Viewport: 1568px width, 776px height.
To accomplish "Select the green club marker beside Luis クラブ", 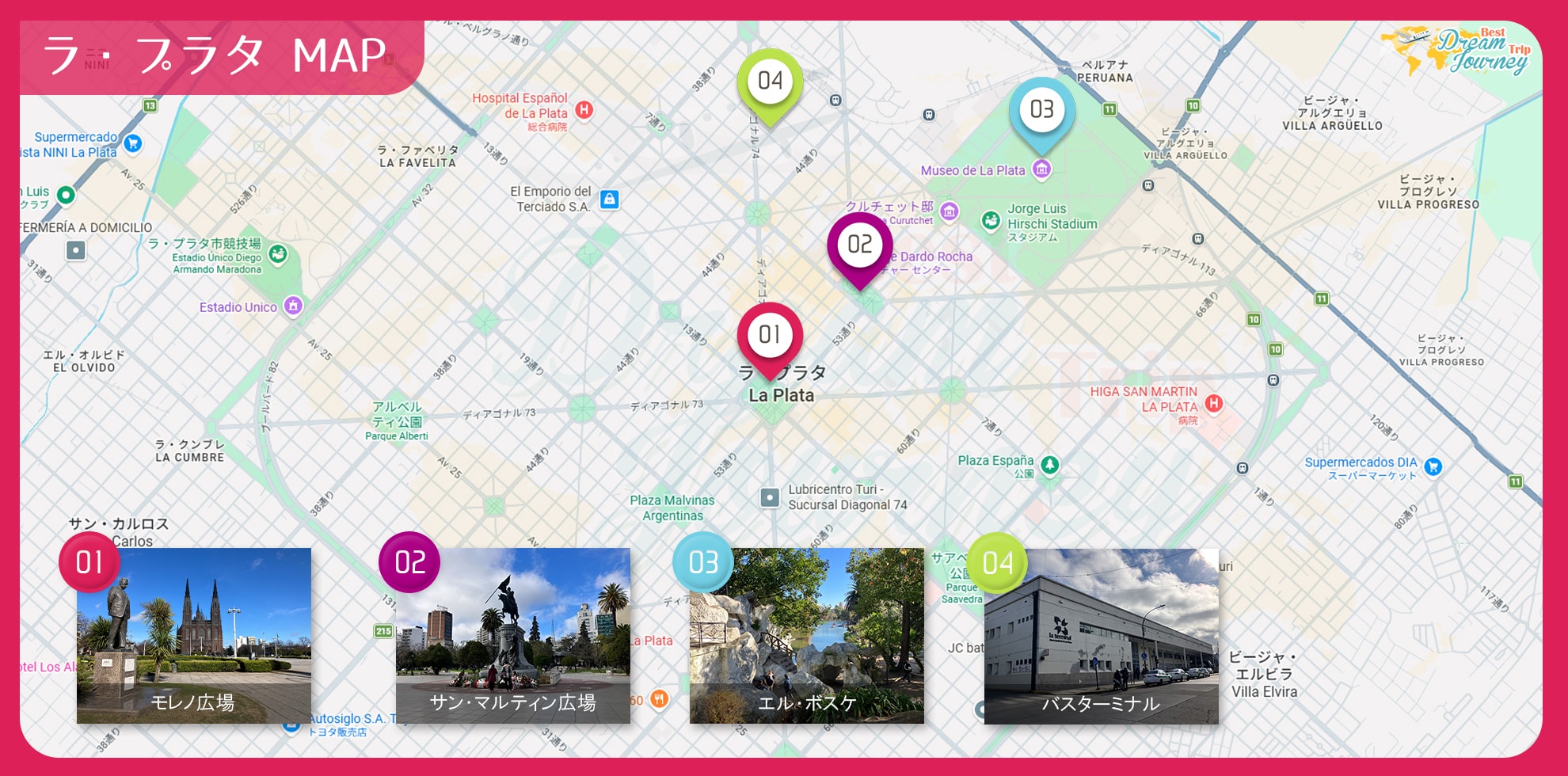I will click(66, 194).
